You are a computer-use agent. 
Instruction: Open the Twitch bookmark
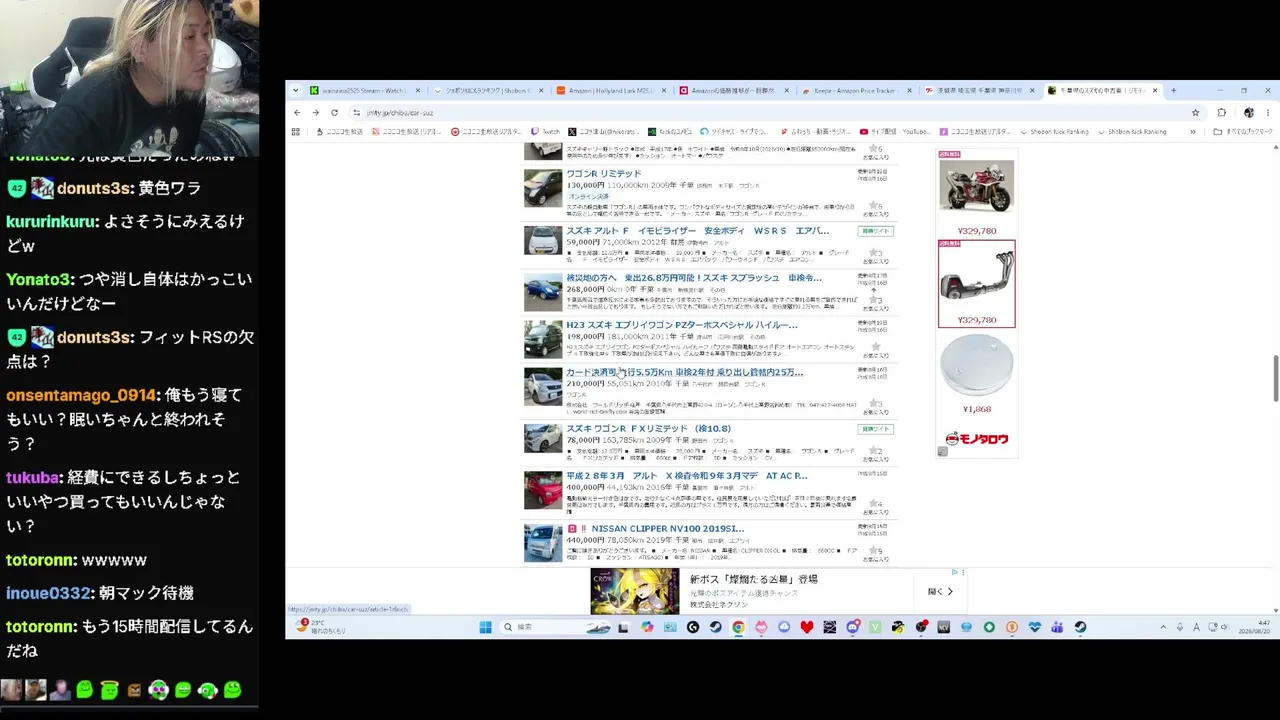tap(546, 131)
